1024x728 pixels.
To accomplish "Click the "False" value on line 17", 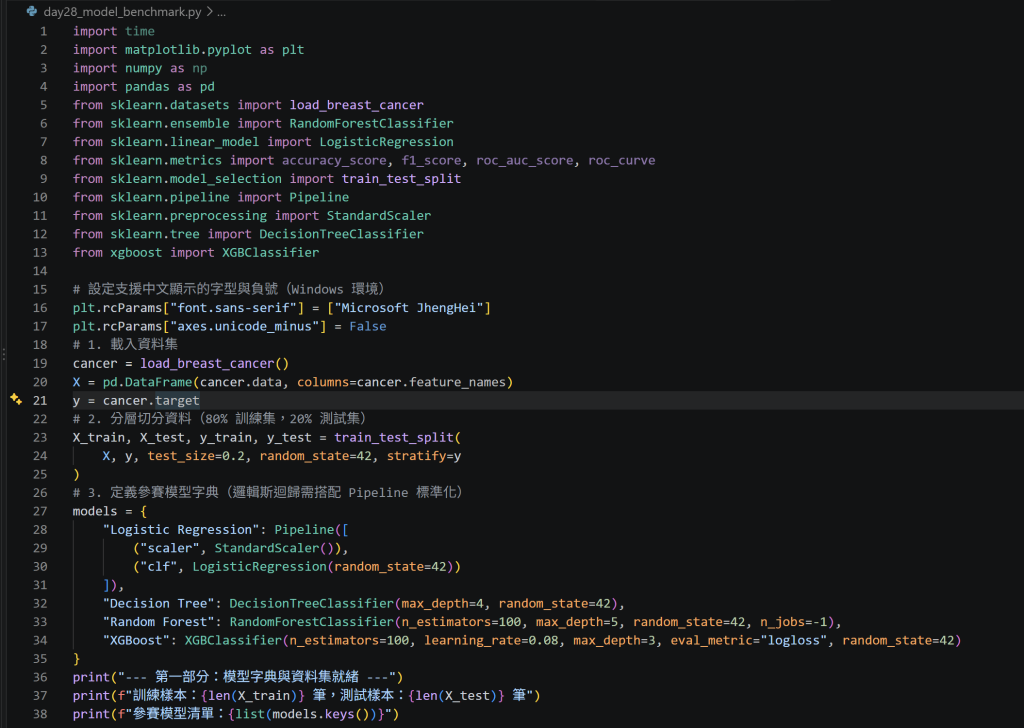I will tap(368, 326).
